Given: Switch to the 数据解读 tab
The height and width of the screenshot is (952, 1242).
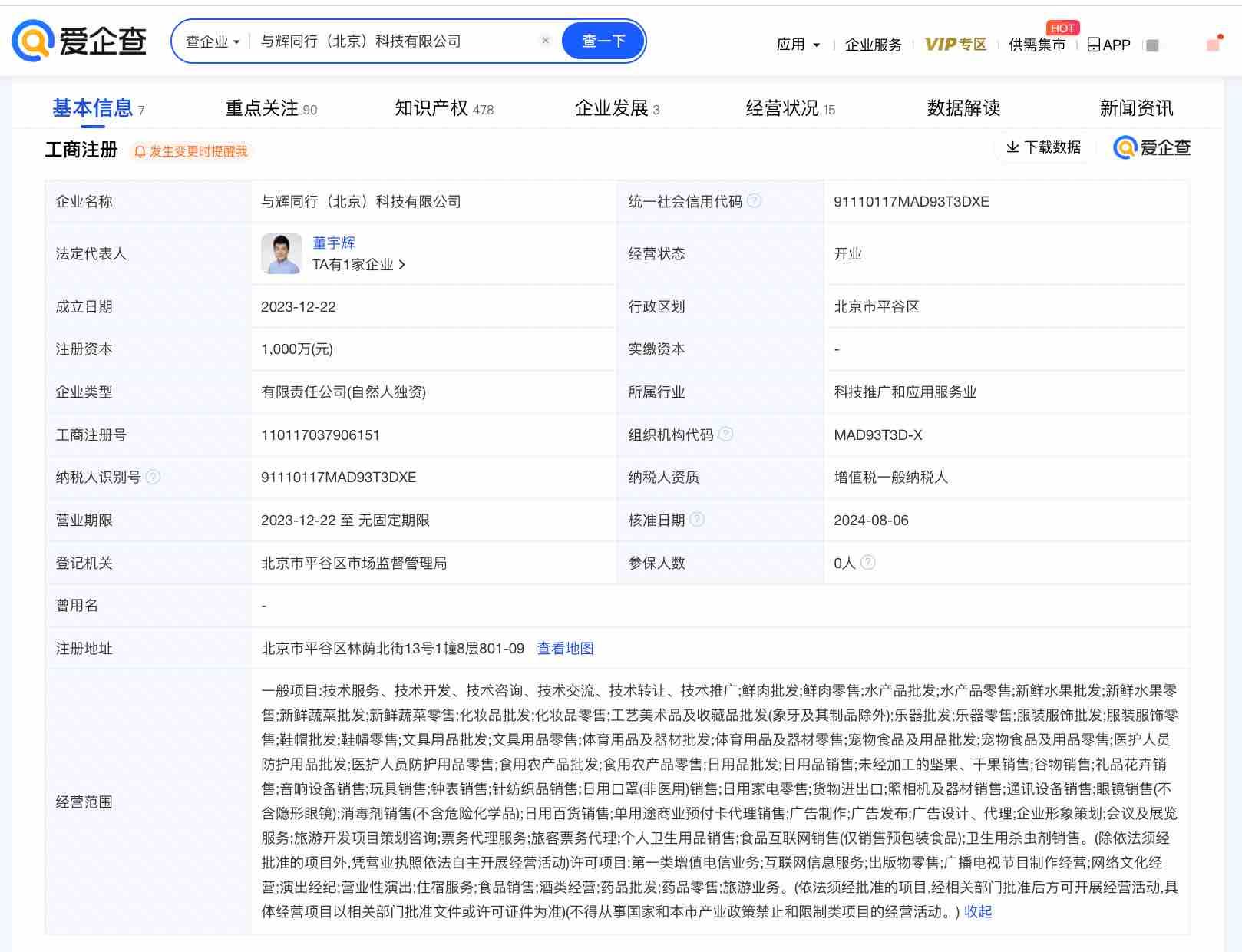Looking at the screenshot, I should pyautogui.click(x=964, y=108).
